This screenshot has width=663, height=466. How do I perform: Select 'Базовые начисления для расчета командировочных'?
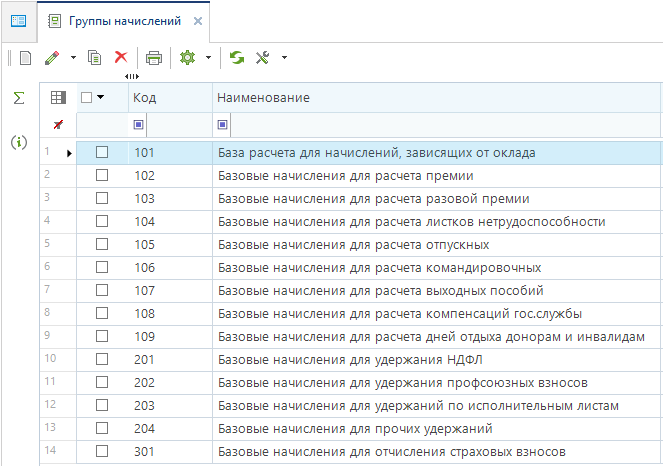point(379,268)
